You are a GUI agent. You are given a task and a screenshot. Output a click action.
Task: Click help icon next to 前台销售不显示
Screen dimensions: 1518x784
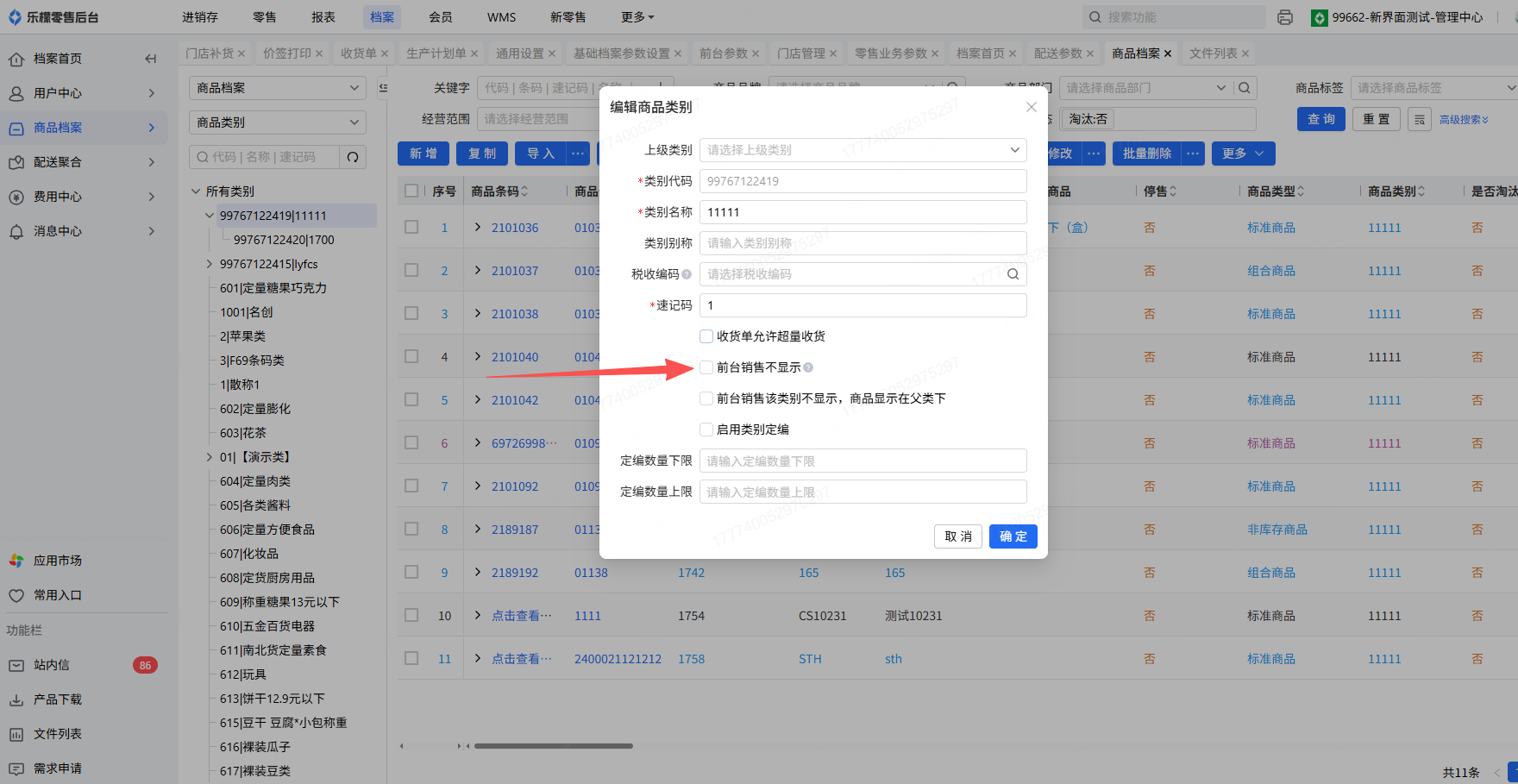(x=808, y=367)
